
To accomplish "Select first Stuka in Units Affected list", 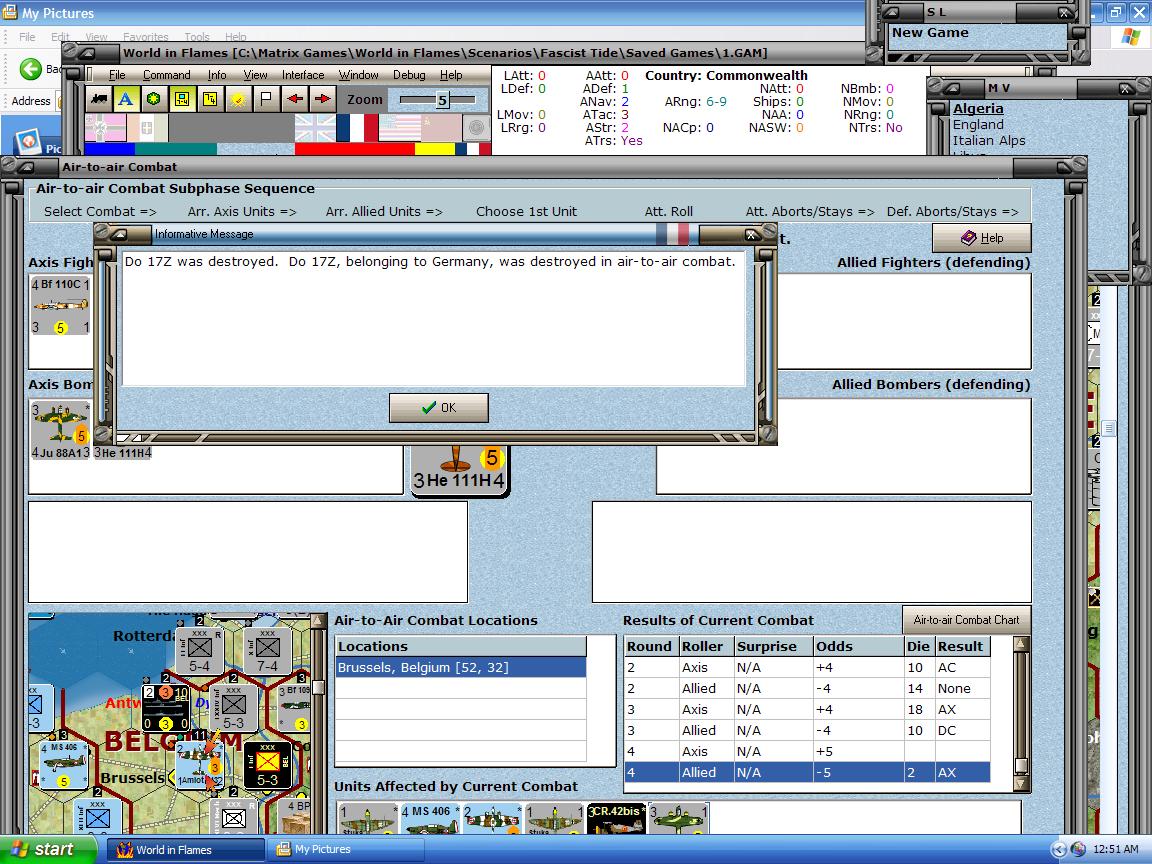I will point(368,818).
